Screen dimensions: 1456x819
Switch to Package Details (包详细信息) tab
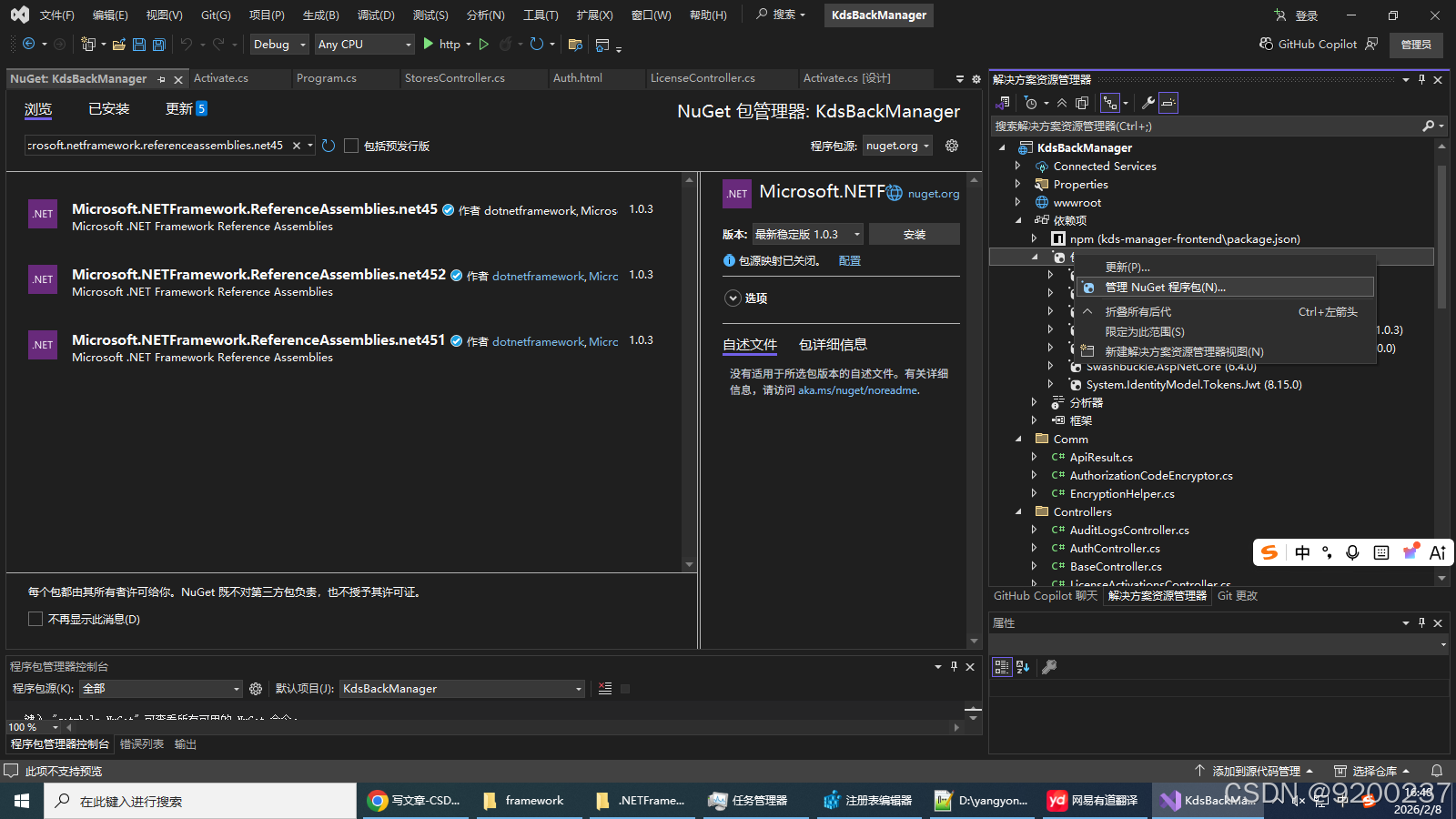[x=833, y=344]
